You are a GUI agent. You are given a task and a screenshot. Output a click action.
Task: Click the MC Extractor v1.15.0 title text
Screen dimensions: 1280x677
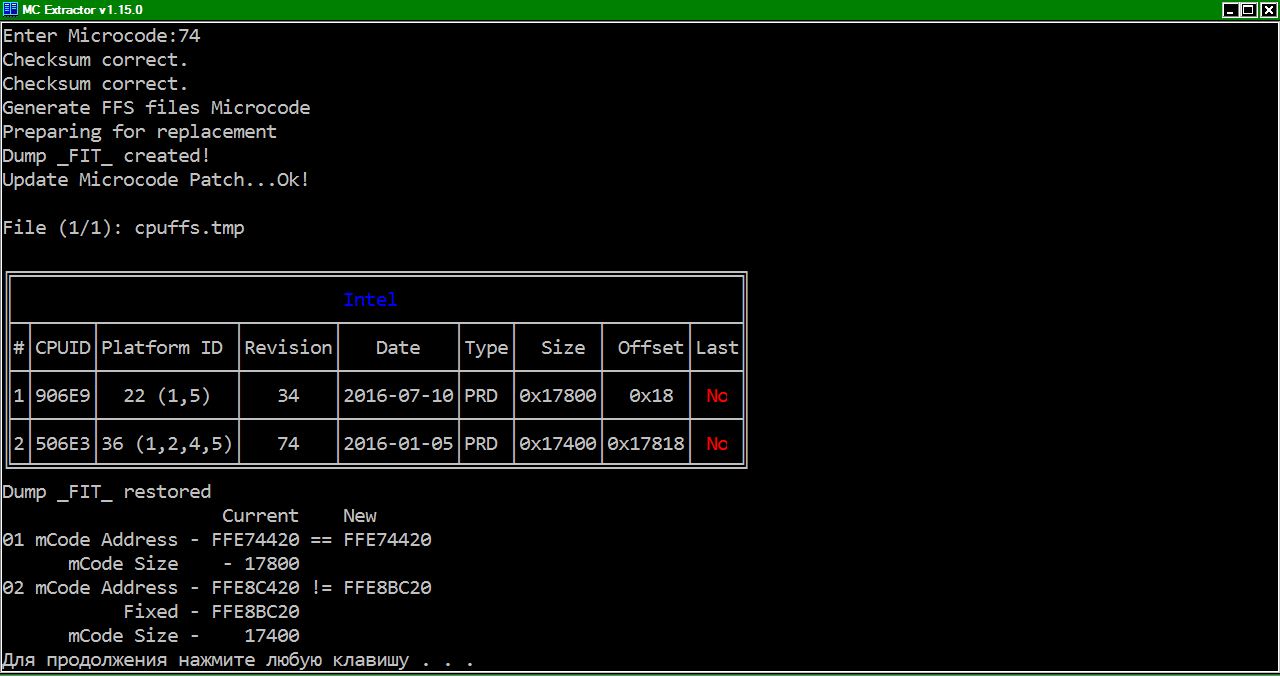click(x=82, y=10)
